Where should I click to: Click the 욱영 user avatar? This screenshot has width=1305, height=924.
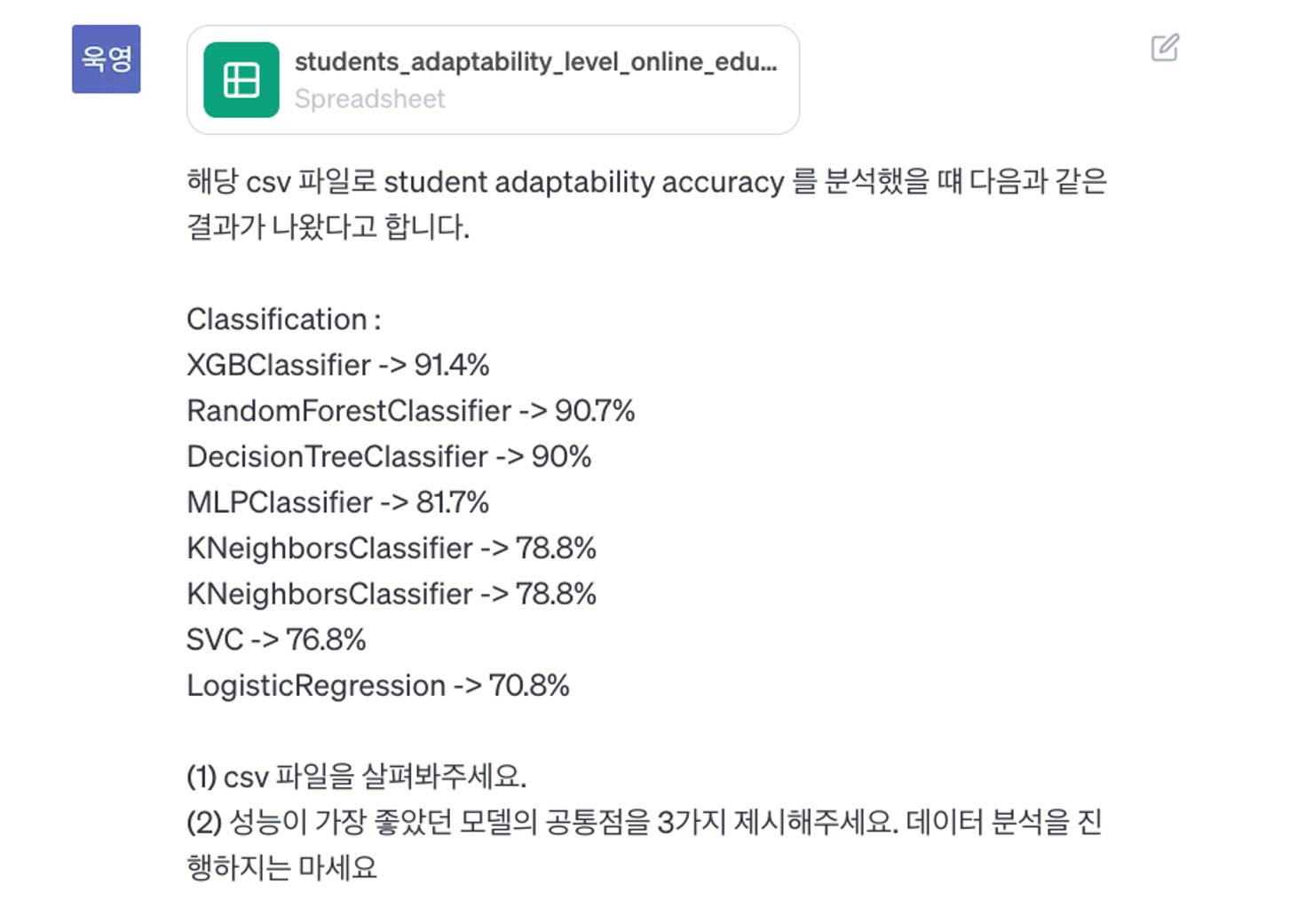pyautogui.click(x=107, y=59)
